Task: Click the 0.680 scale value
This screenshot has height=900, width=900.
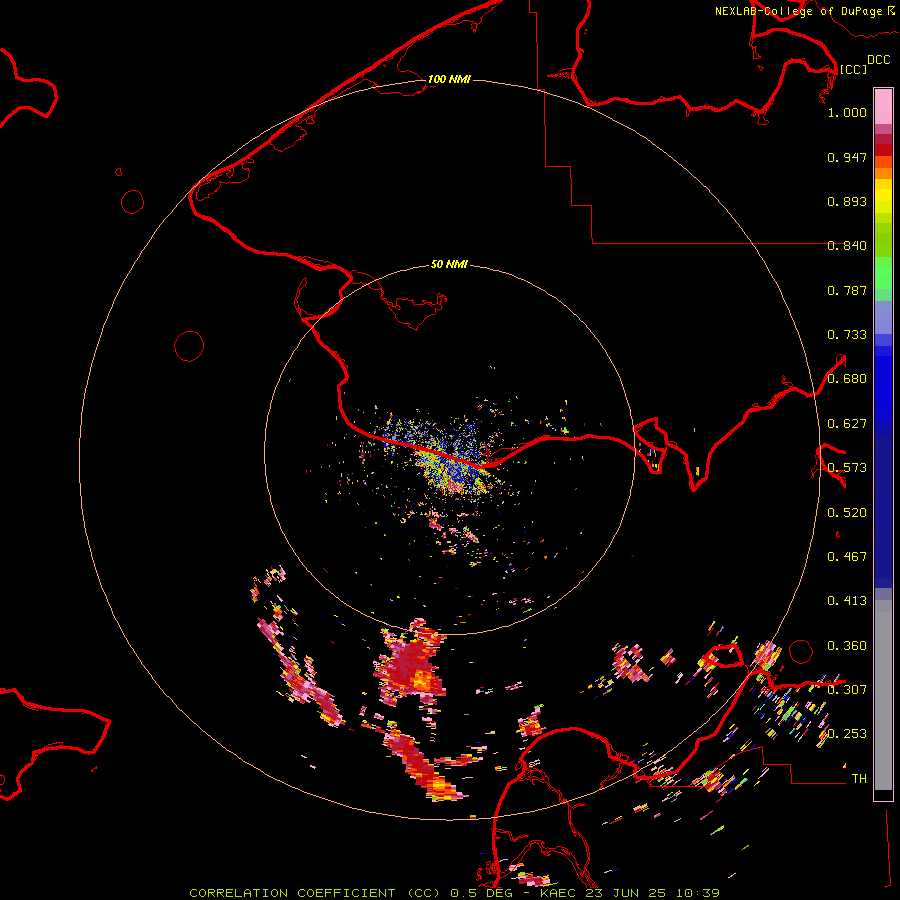Action: (x=847, y=379)
